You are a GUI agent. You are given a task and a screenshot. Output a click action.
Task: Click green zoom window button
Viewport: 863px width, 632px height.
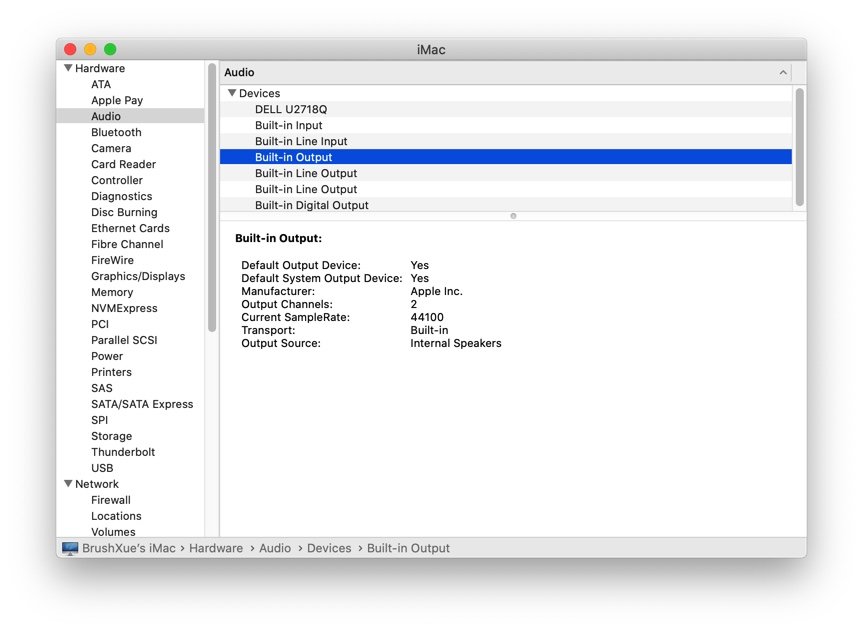[x=110, y=49]
